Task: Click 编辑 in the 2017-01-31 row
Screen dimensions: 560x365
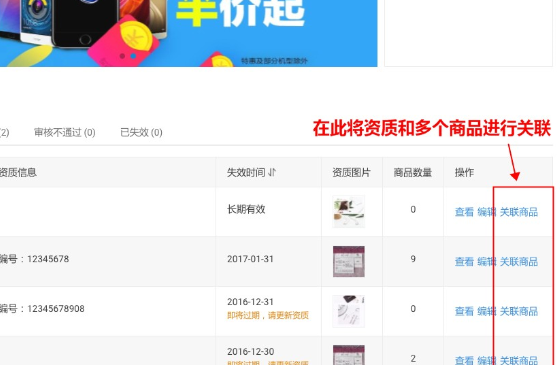Action: click(x=486, y=262)
